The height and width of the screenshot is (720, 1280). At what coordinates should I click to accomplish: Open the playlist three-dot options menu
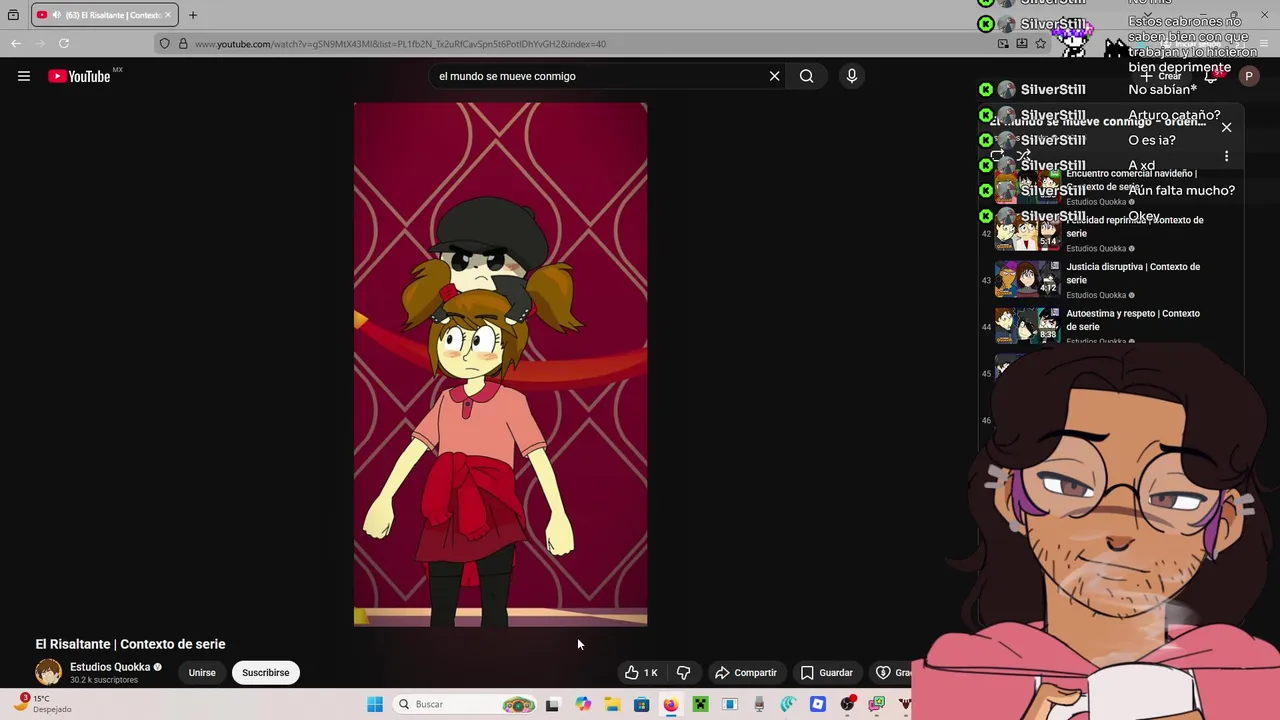point(1226,156)
